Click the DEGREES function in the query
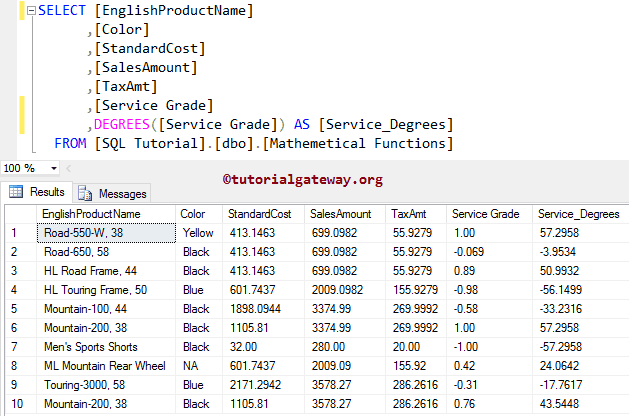The height and width of the screenshot is (416, 629). [x=122, y=124]
